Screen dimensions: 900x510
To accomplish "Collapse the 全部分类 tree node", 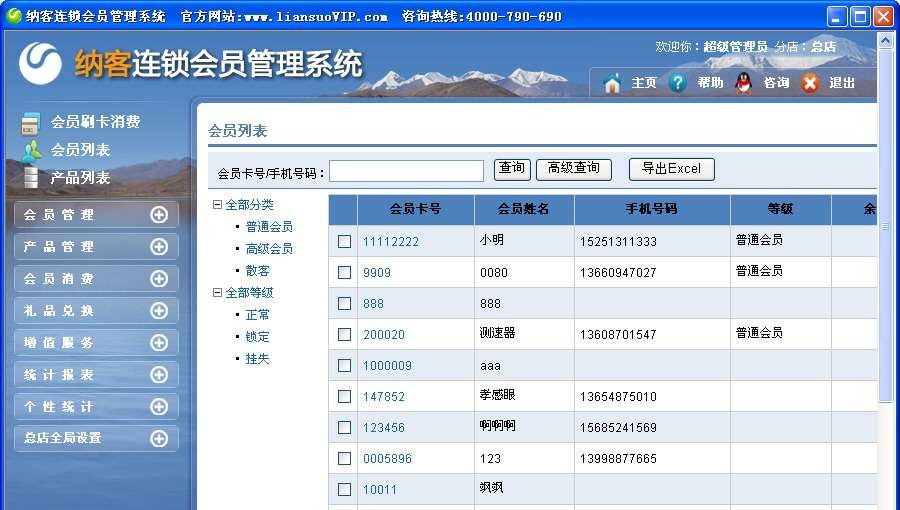I will point(217,204).
